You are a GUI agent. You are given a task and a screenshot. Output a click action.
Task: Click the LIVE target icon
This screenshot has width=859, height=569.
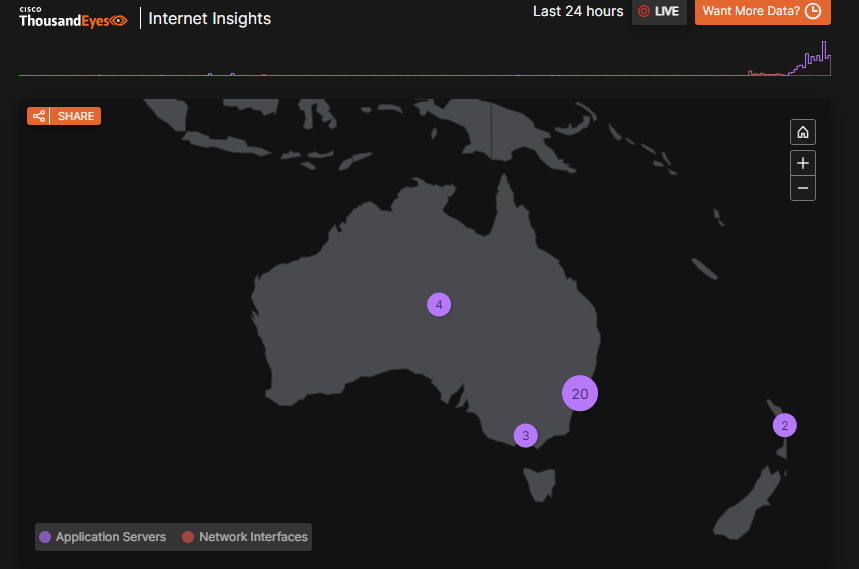644,11
